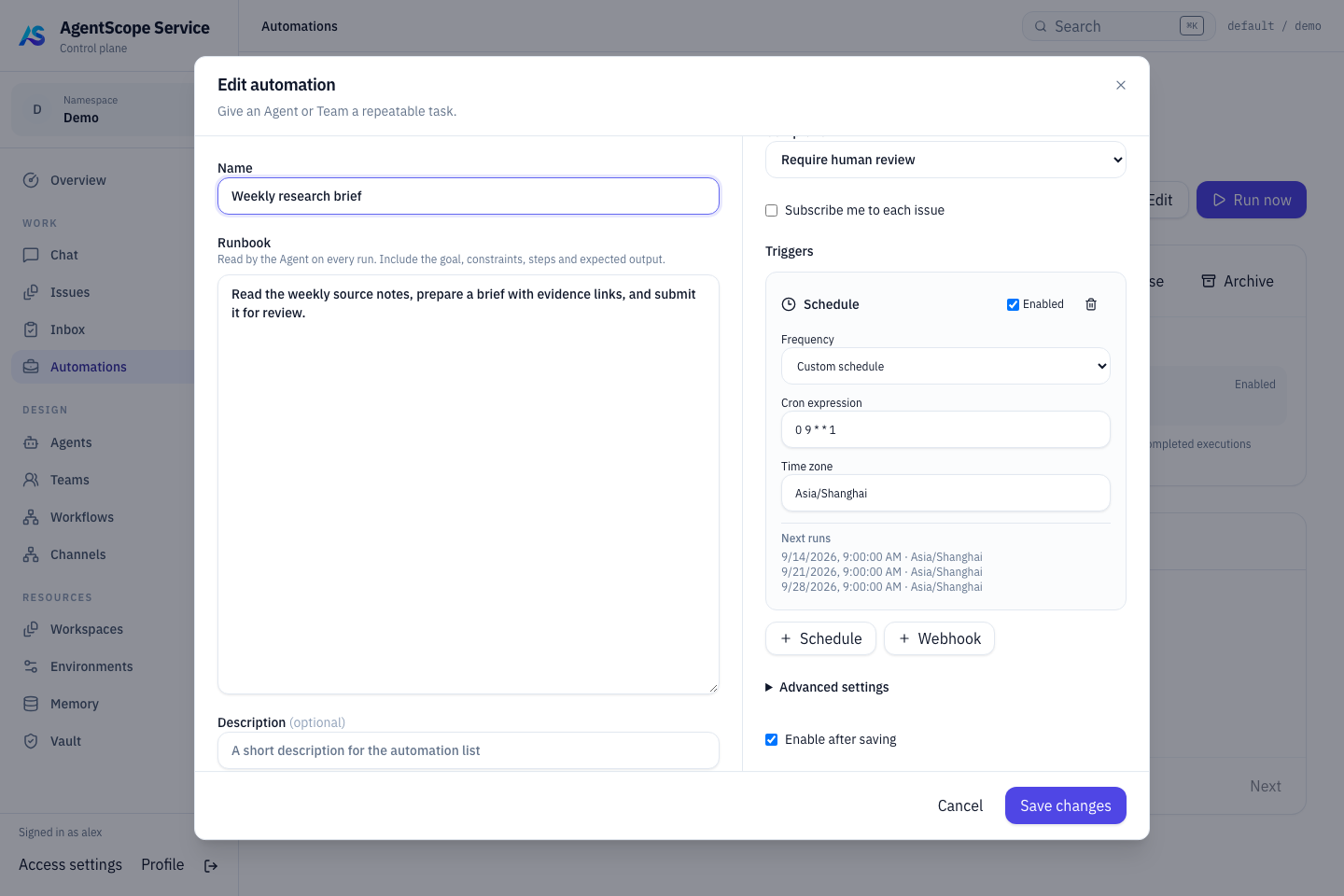Save changes to the automation
Image resolution: width=1344 pixels, height=896 pixels.
(x=1066, y=805)
